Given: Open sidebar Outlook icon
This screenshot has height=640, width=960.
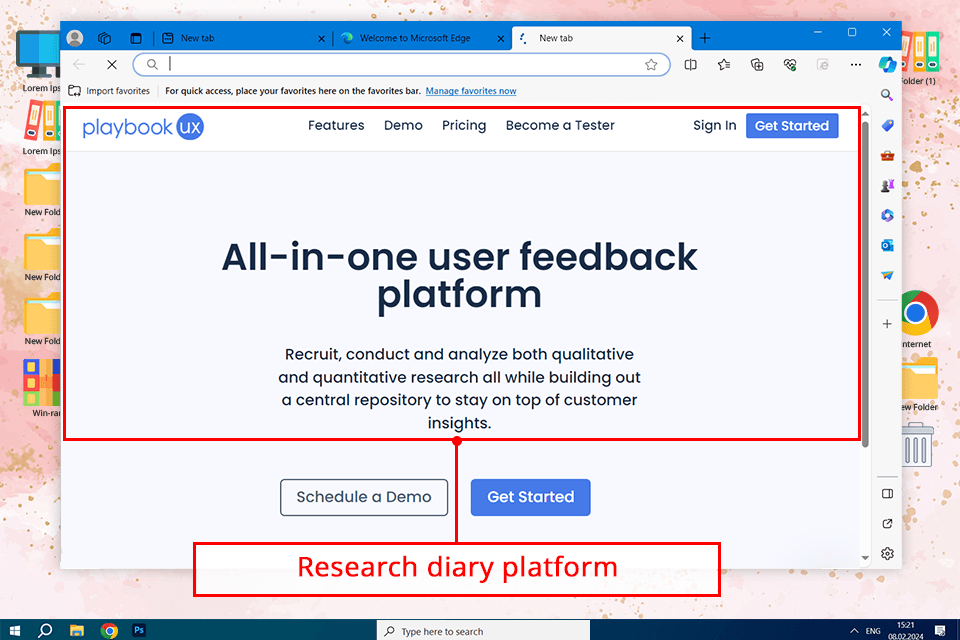Looking at the screenshot, I should point(887,245).
